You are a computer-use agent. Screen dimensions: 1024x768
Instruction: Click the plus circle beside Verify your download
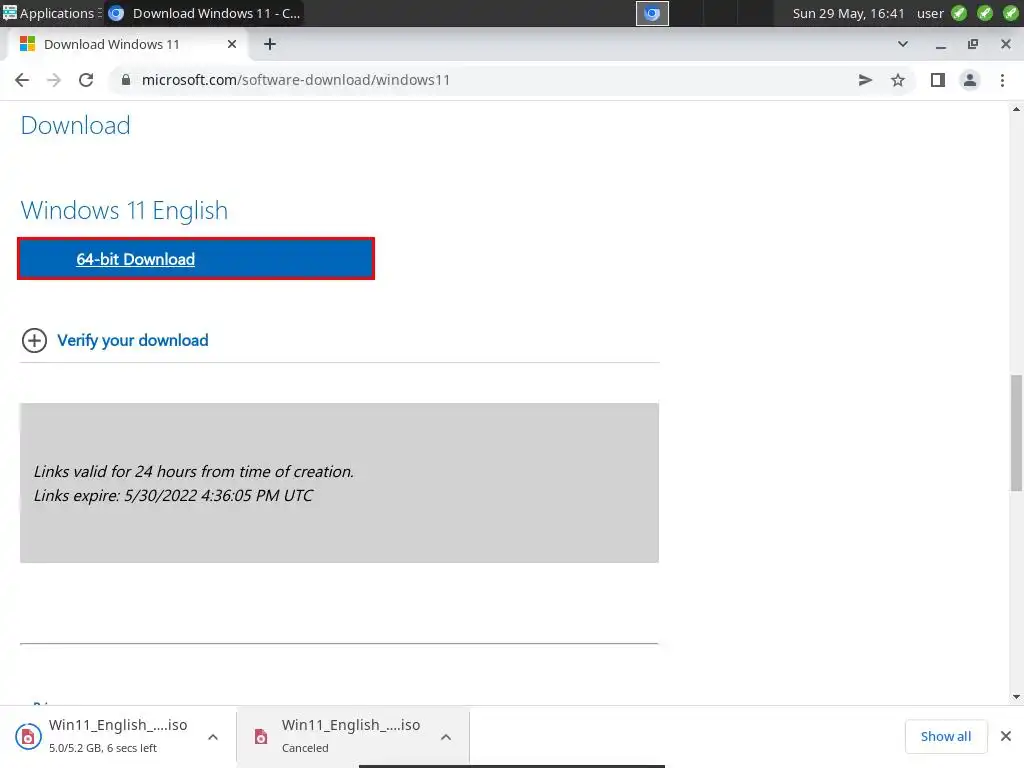[x=34, y=340]
